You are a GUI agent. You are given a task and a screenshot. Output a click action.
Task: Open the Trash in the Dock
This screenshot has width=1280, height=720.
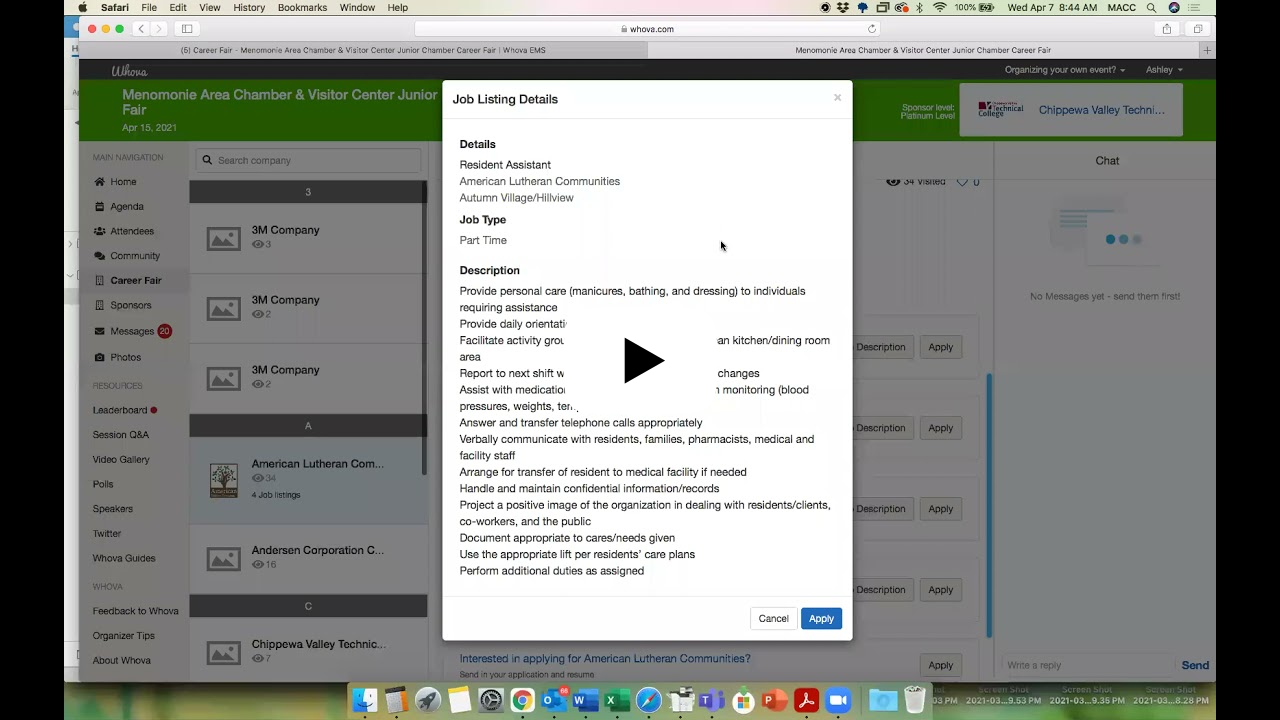click(x=914, y=700)
